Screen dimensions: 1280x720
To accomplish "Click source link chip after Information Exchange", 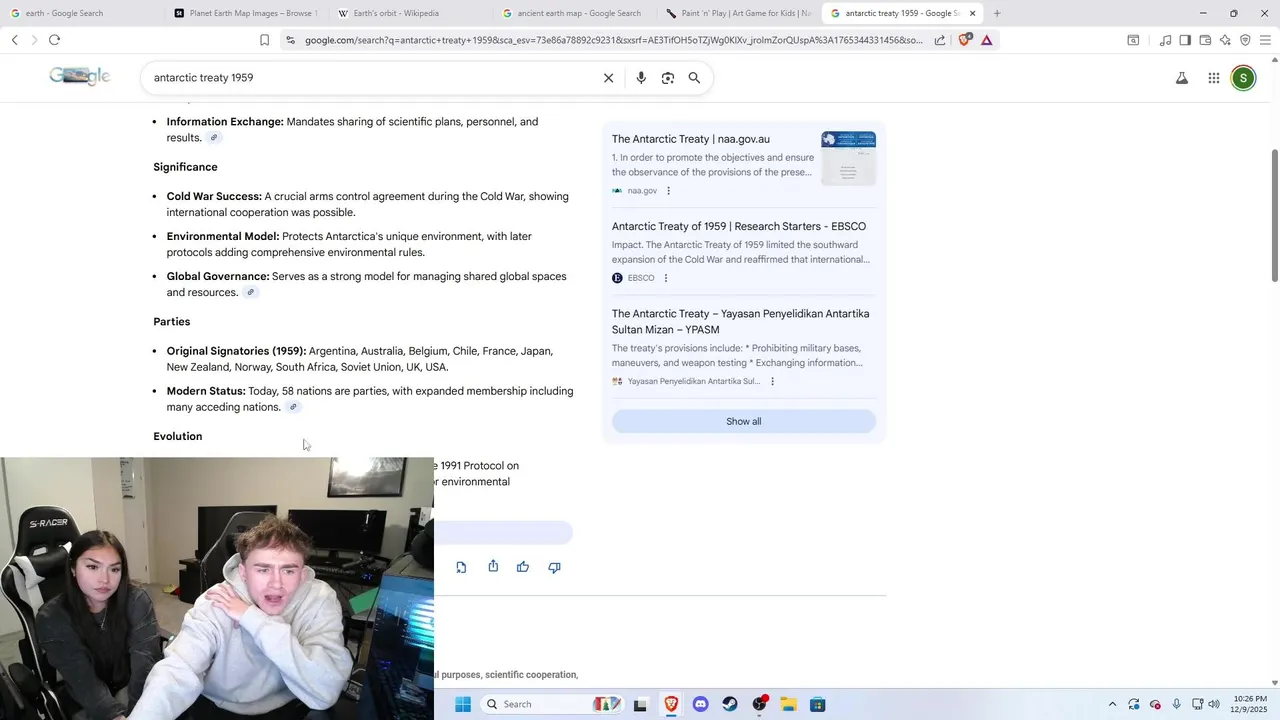I will (214, 138).
